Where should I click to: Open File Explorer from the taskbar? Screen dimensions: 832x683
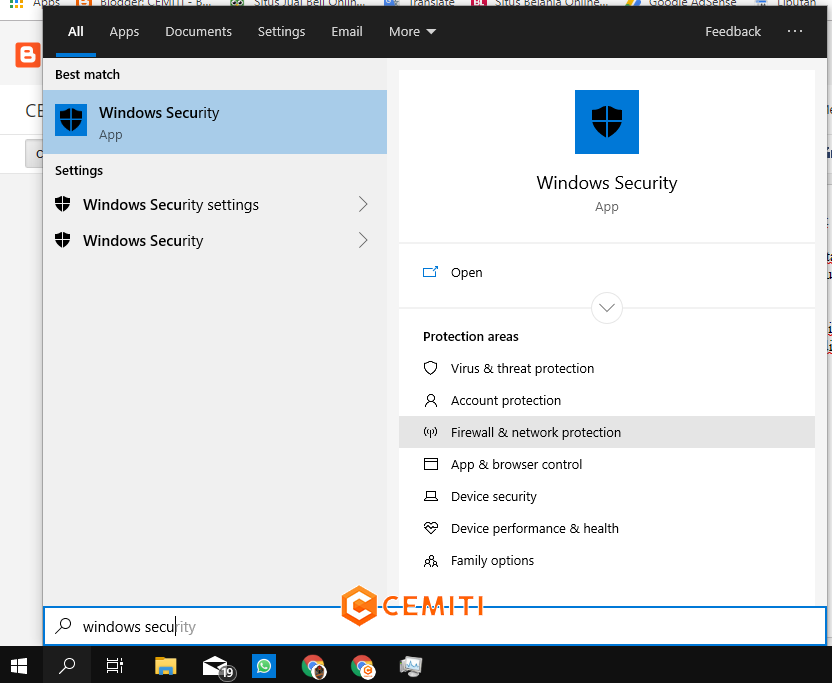point(166,665)
